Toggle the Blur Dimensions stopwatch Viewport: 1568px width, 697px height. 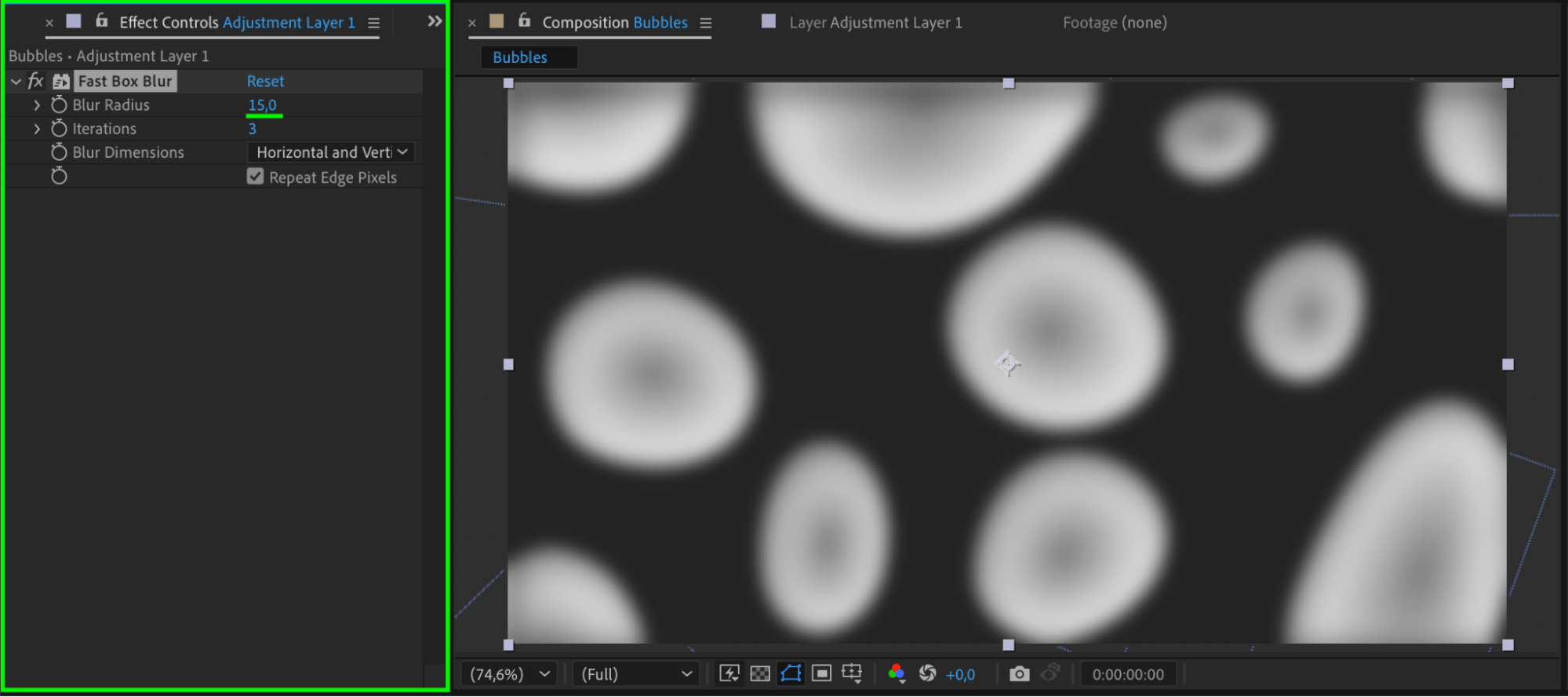(x=59, y=151)
